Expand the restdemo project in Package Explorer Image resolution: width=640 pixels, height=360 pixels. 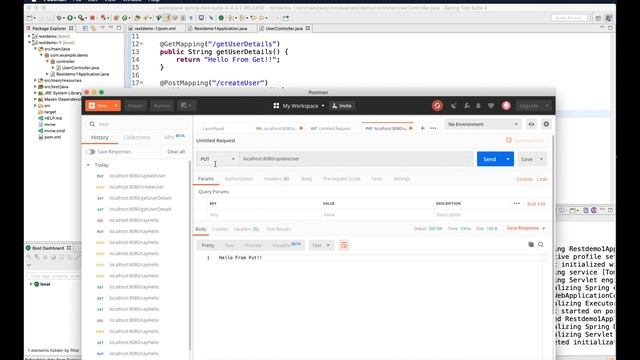pyautogui.click(x=29, y=36)
